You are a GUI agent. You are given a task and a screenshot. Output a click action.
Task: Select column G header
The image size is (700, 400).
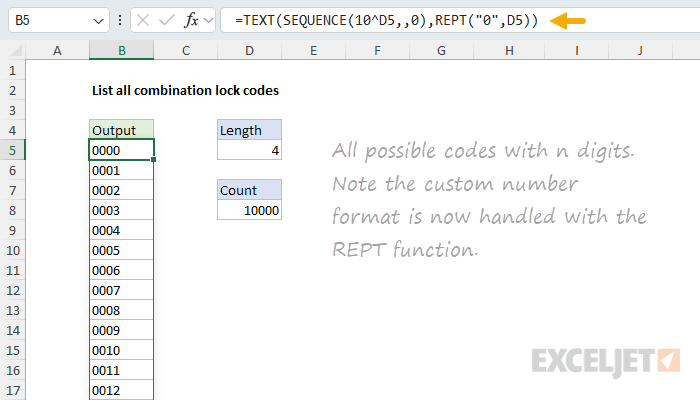pyautogui.click(x=441, y=50)
